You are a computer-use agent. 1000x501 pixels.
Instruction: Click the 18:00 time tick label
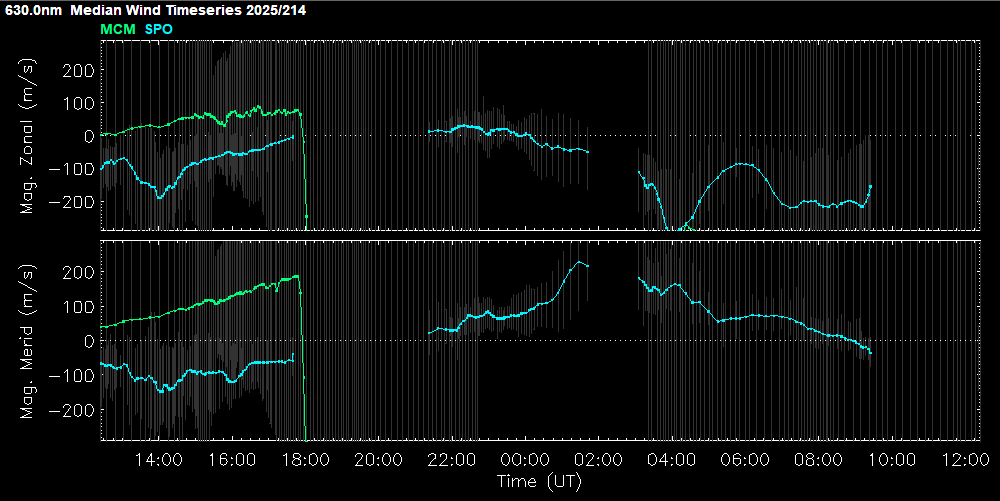(x=305, y=460)
